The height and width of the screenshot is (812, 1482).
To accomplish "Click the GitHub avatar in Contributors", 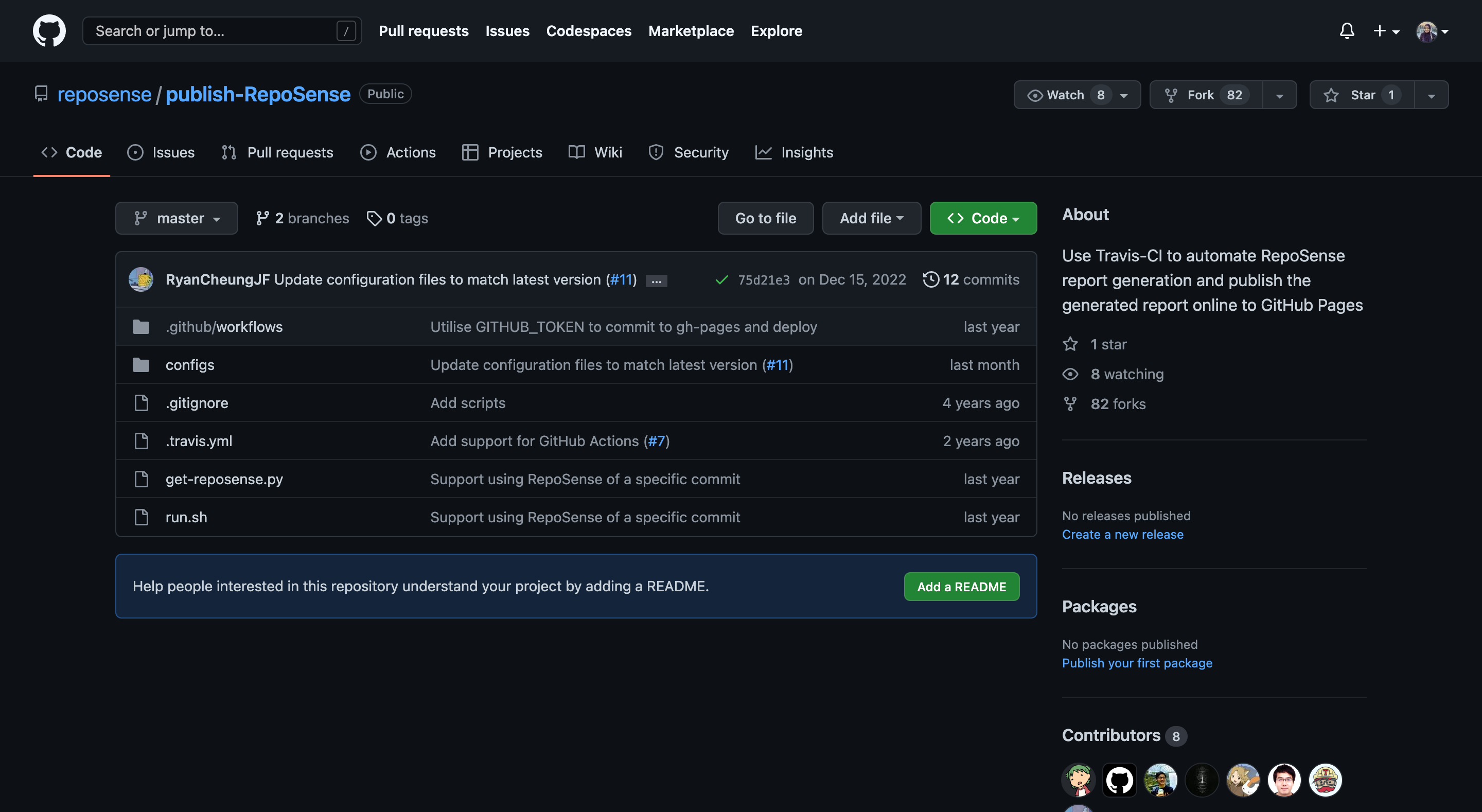I will click(1119, 780).
